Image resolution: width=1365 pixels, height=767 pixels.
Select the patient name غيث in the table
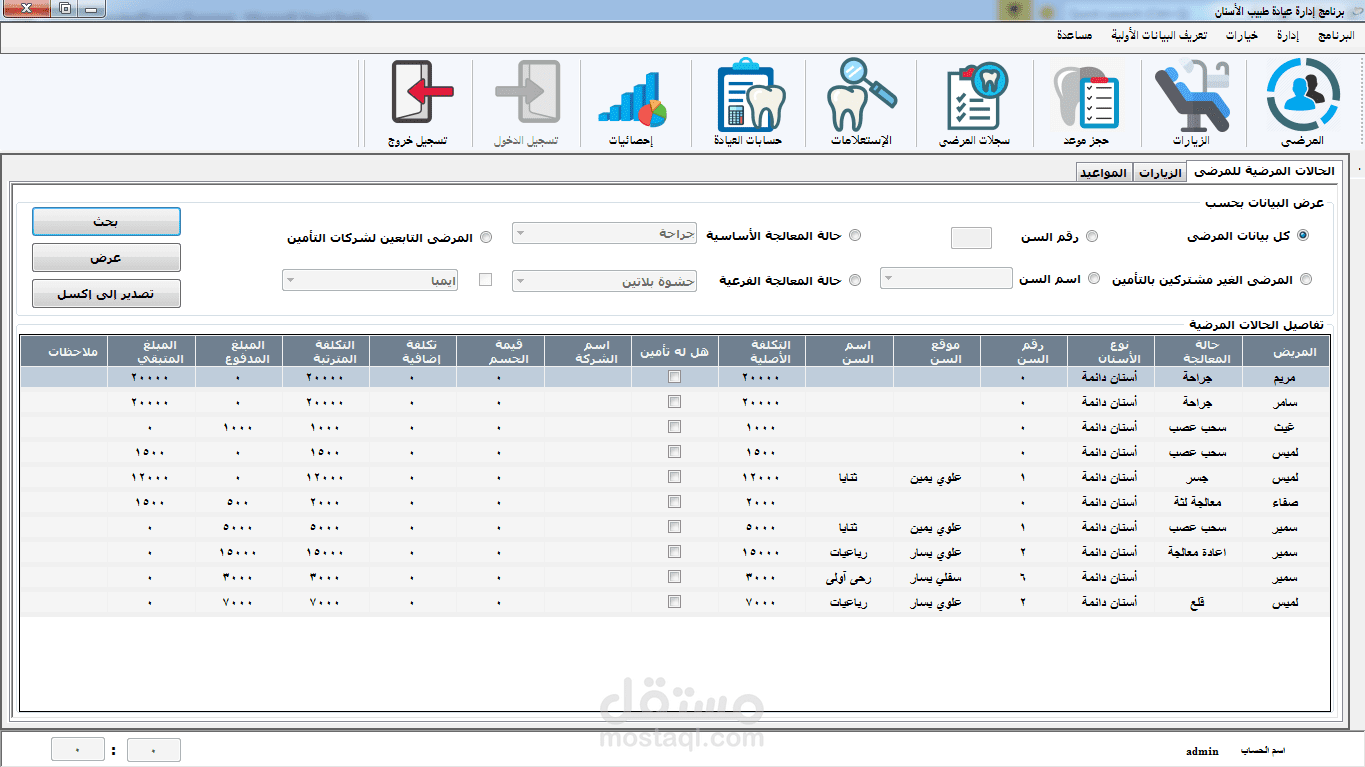click(x=1287, y=427)
